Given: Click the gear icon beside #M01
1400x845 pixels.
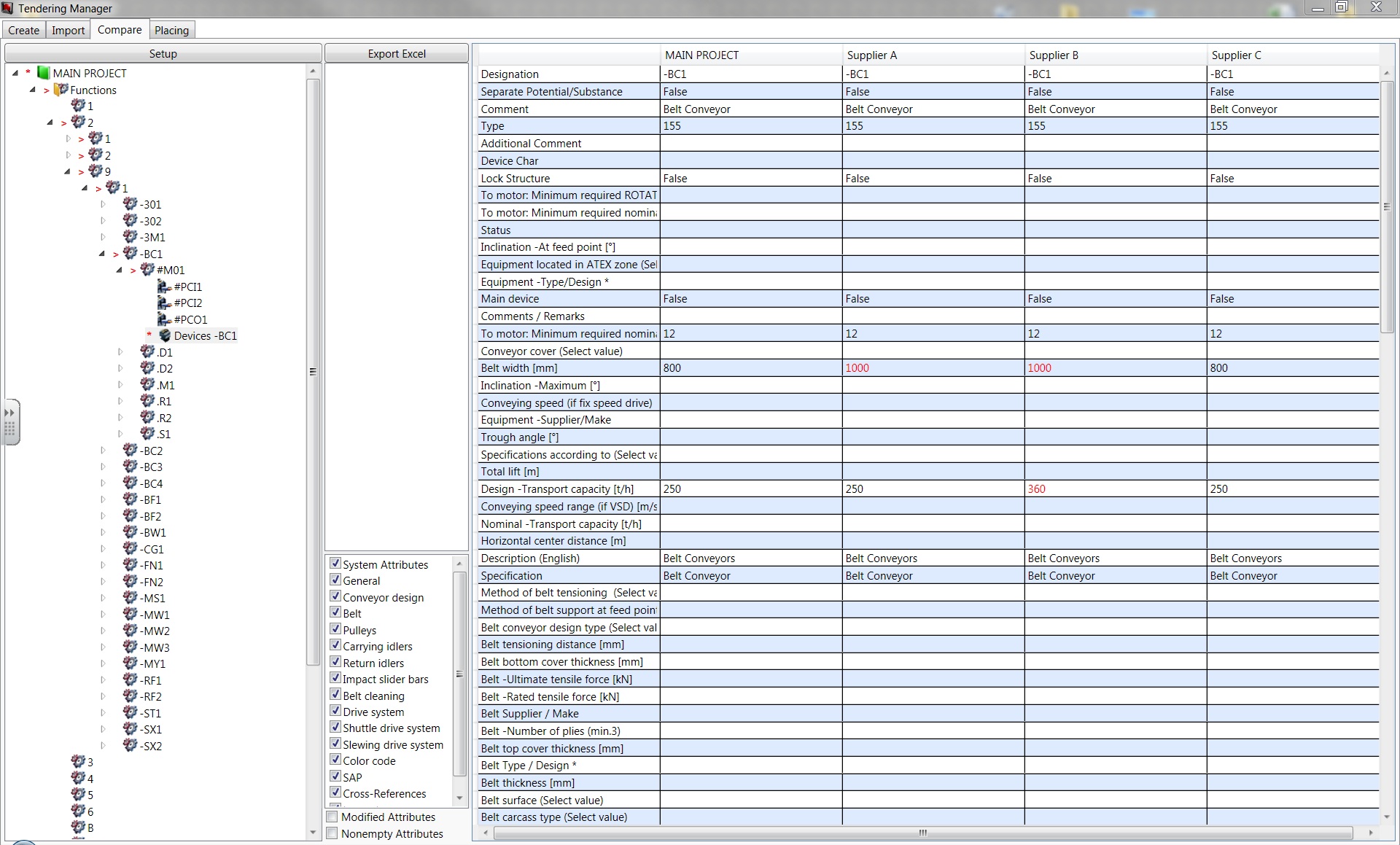Looking at the screenshot, I should click(147, 270).
